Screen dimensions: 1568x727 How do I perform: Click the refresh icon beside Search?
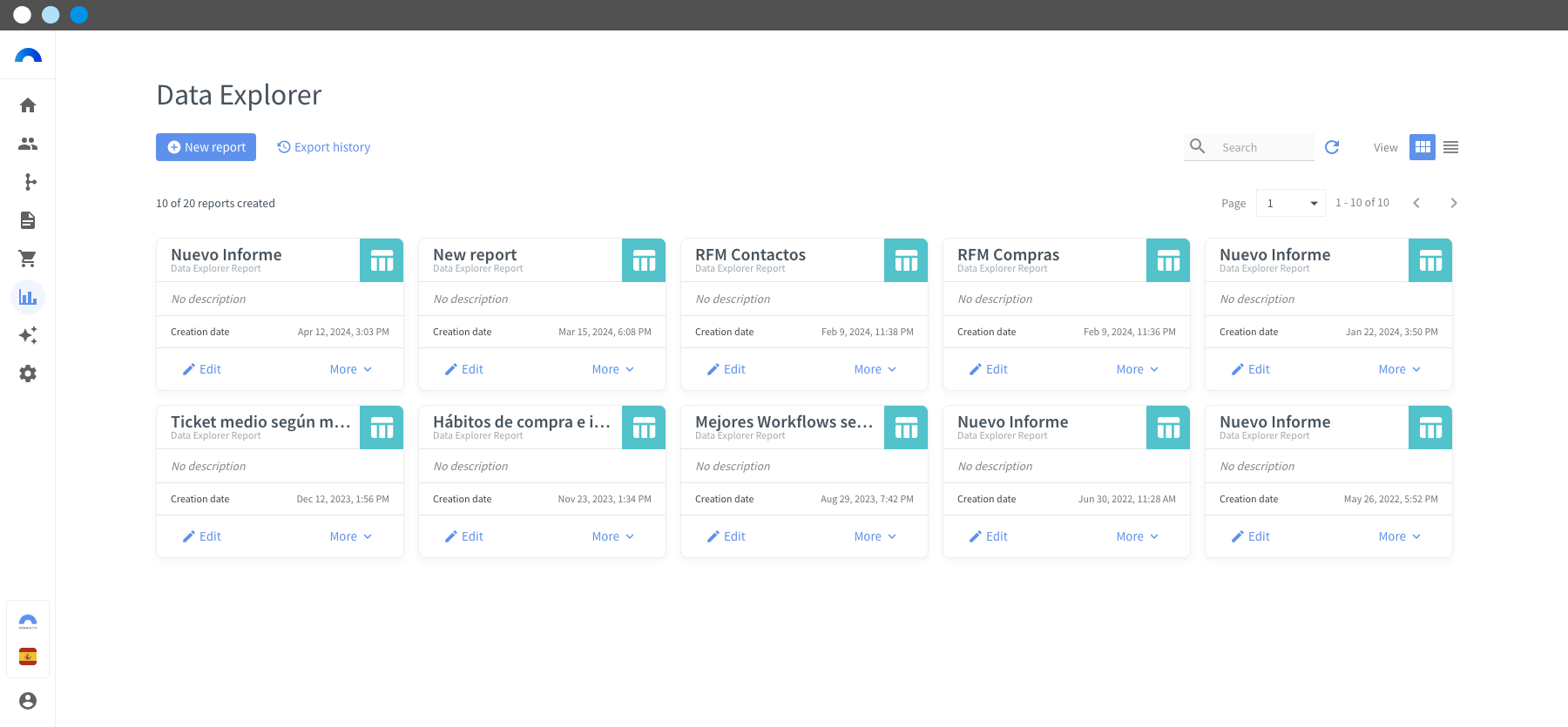(1332, 147)
